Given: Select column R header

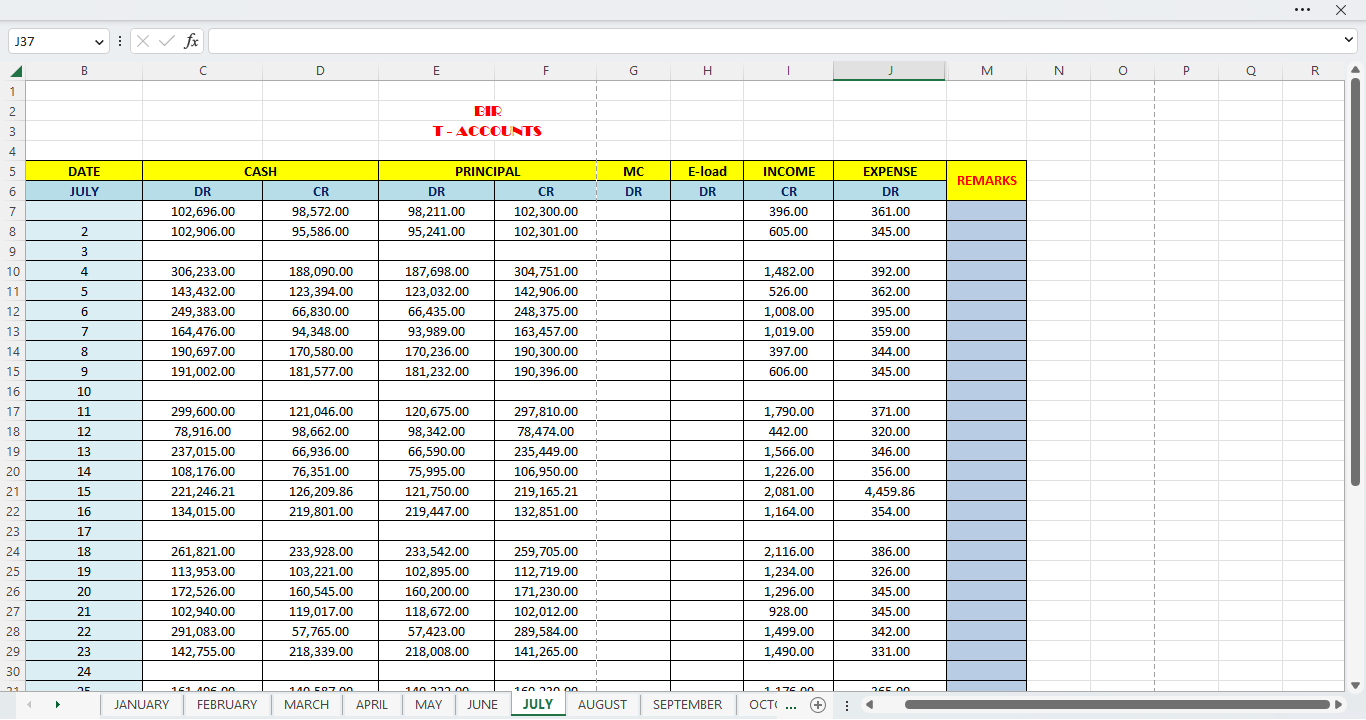Looking at the screenshot, I should point(1315,71).
